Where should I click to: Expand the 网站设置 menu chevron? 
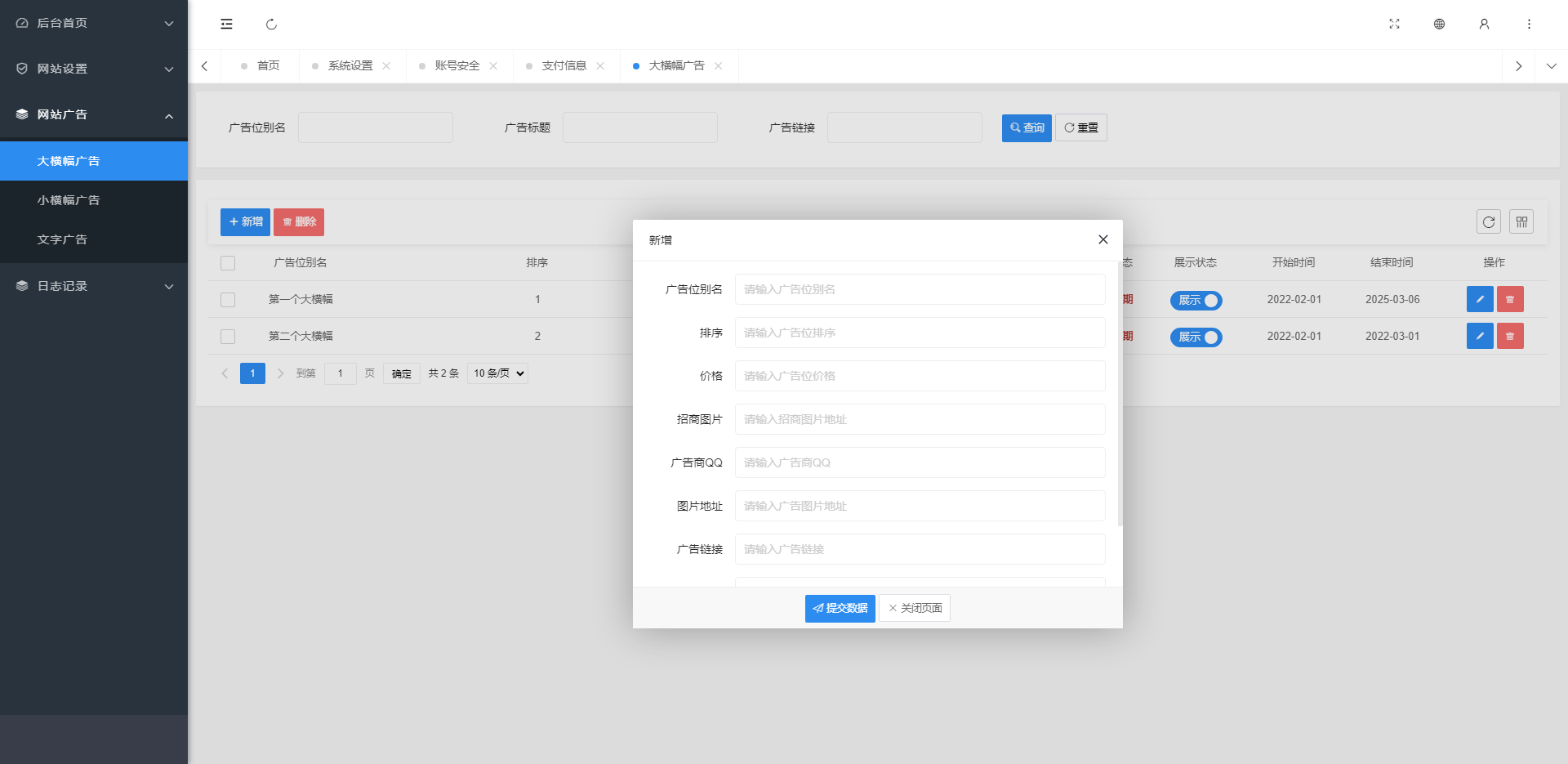tap(169, 69)
